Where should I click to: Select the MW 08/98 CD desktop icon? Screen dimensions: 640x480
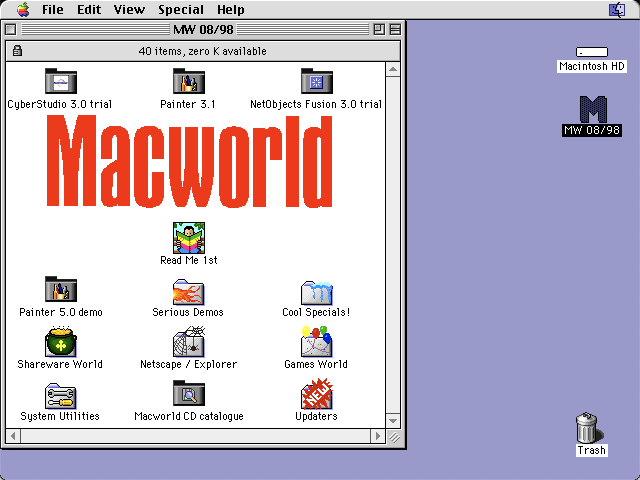(593, 109)
